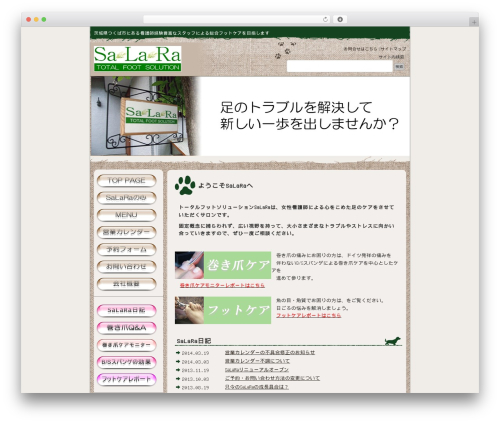This screenshot has height=423, width=500.
Task: Open the red 巻き爪ケアモニターレポートはこちら link
Action: [x=222, y=285]
